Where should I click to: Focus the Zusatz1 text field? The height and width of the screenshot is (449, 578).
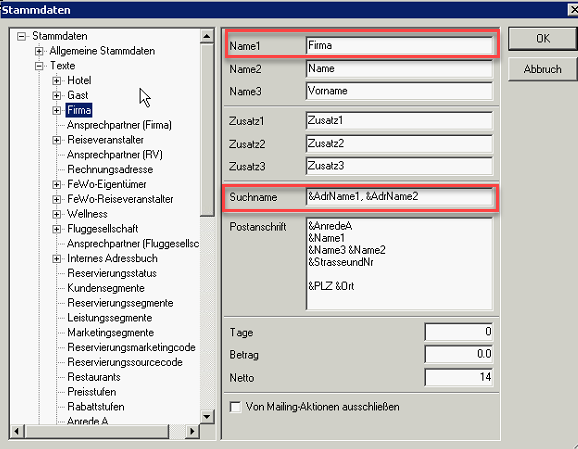pyautogui.click(x=399, y=121)
